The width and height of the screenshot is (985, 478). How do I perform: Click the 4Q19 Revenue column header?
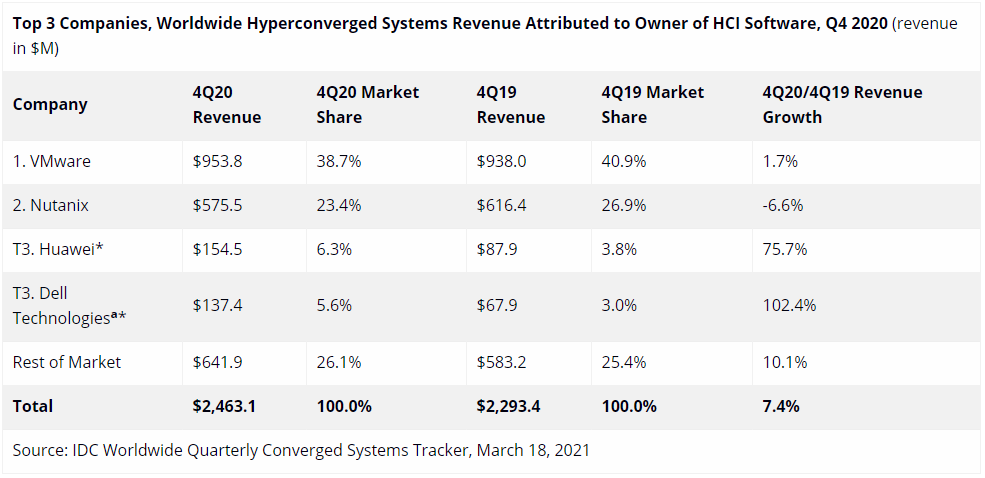511,105
